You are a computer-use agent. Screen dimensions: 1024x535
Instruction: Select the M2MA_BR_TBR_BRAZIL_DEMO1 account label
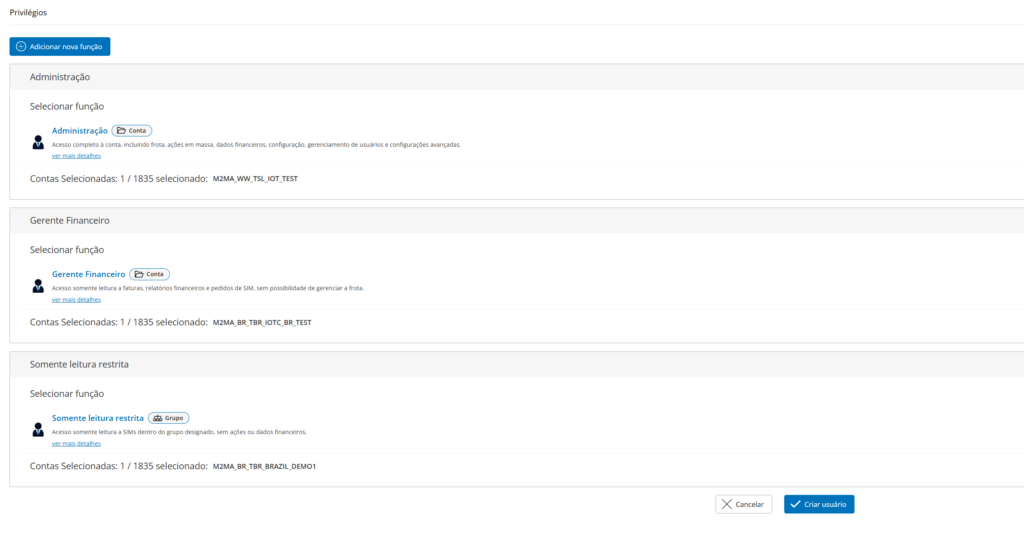264,466
